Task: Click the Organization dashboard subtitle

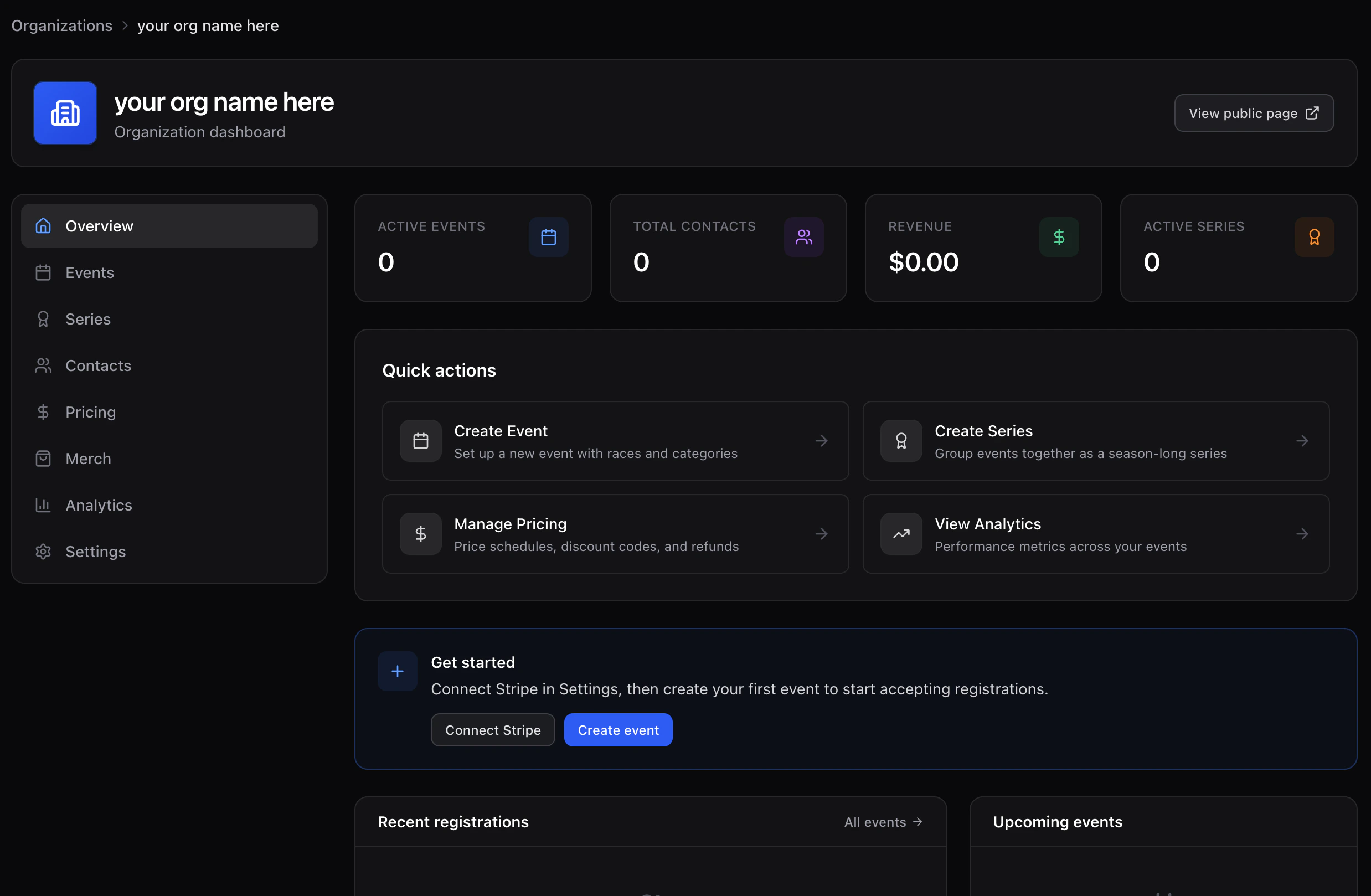Action: pyautogui.click(x=200, y=132)
